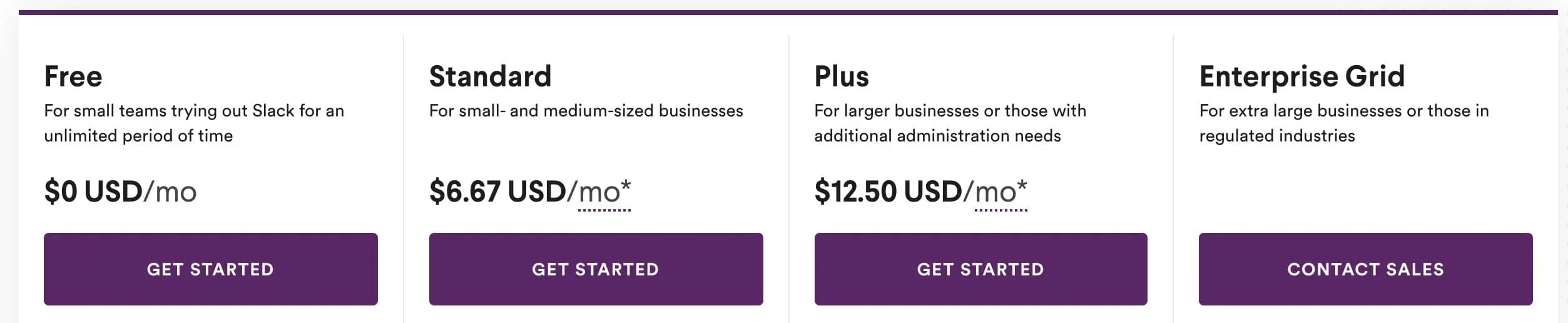1568x323 pixels.
Task: Click "unlimited period of time" text in Free plan
Action: pos(138,136)
